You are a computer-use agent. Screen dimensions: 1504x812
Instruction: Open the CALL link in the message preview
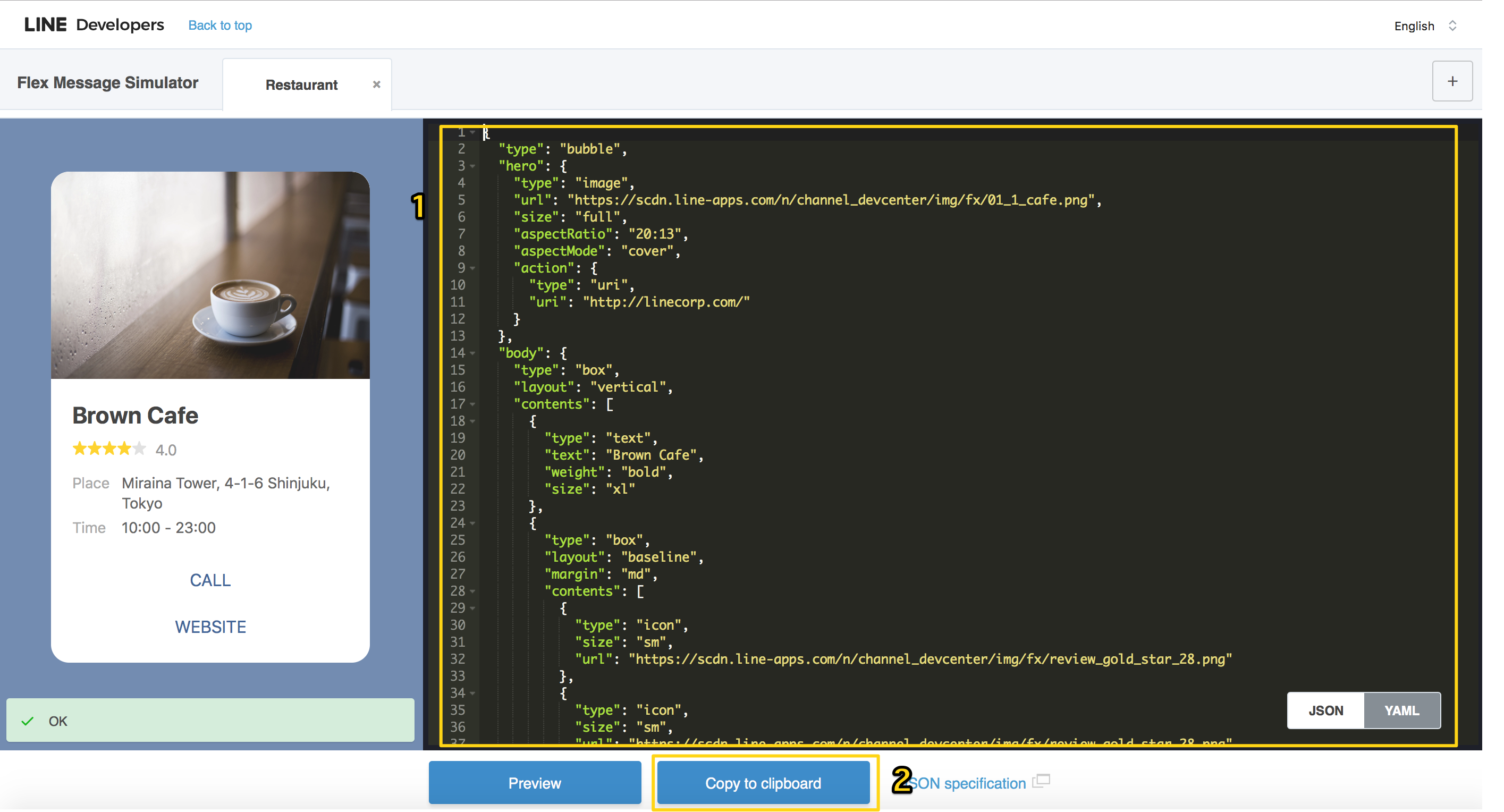click(x=210, y=580)
